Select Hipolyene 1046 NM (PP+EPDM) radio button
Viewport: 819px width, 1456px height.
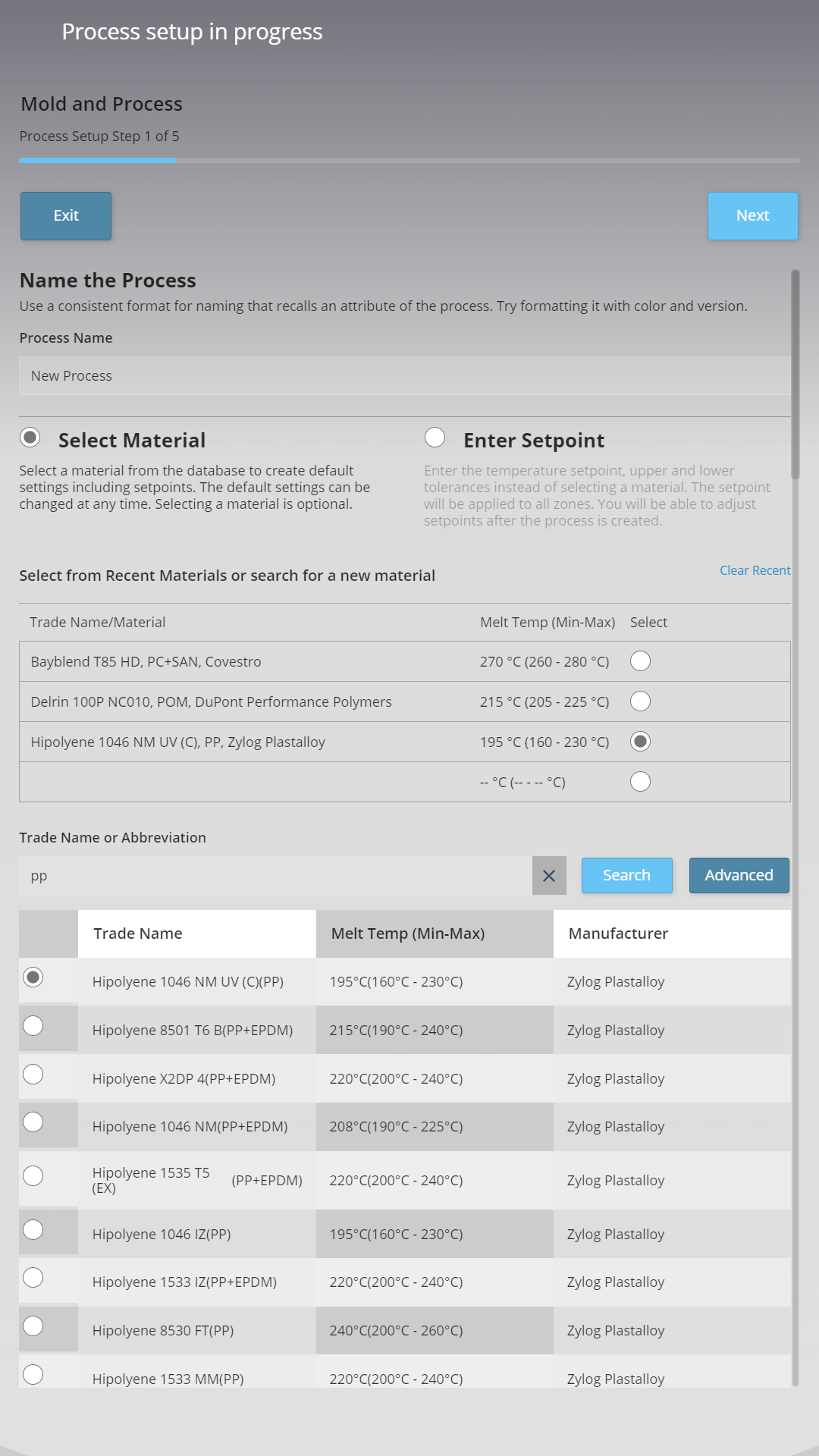tap(33, 1122)
